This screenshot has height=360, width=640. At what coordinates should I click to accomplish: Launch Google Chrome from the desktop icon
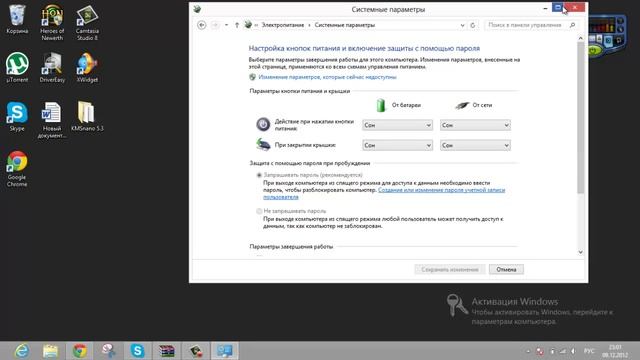click(17, 169)
